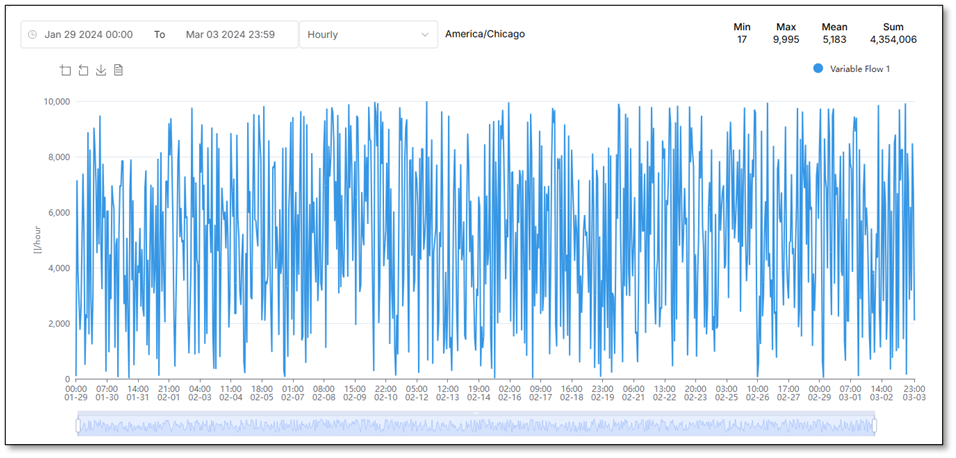Download the chart as image icon
Viewport: 956px width, 458px height.
pos(101,71)
